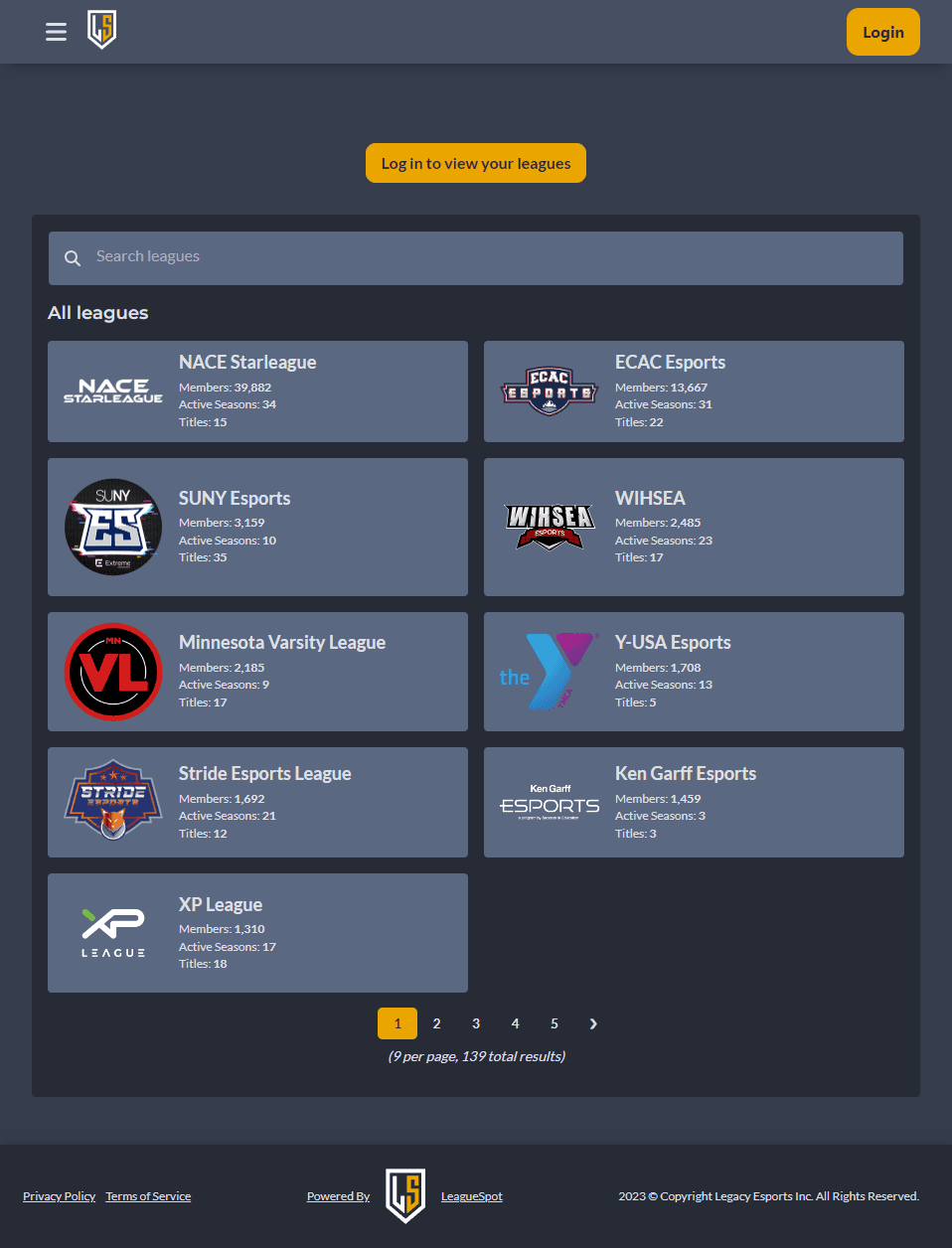Go to next page using chevron arrow
Viewport: 952px width, 1248px height.
tap(593, 1023)
